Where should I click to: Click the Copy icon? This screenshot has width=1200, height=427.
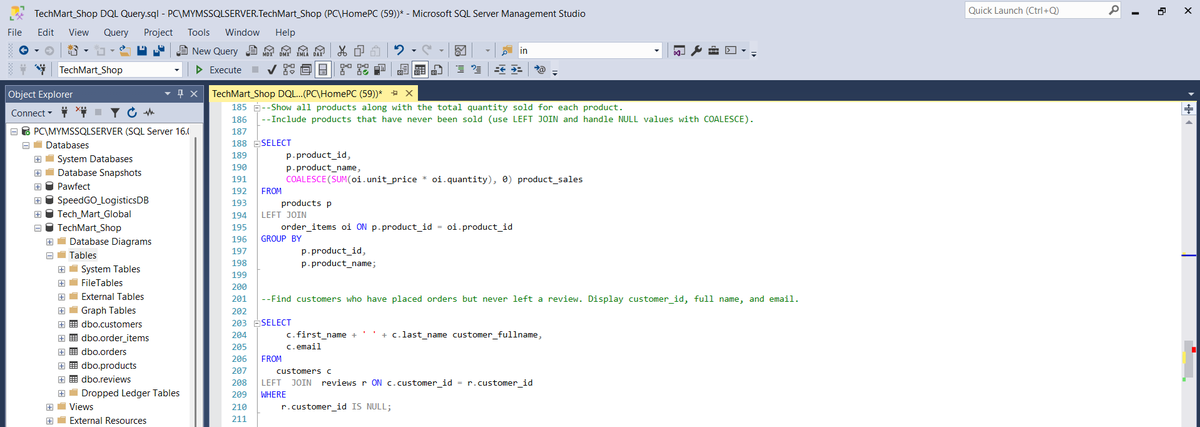[x=359, y=50]
